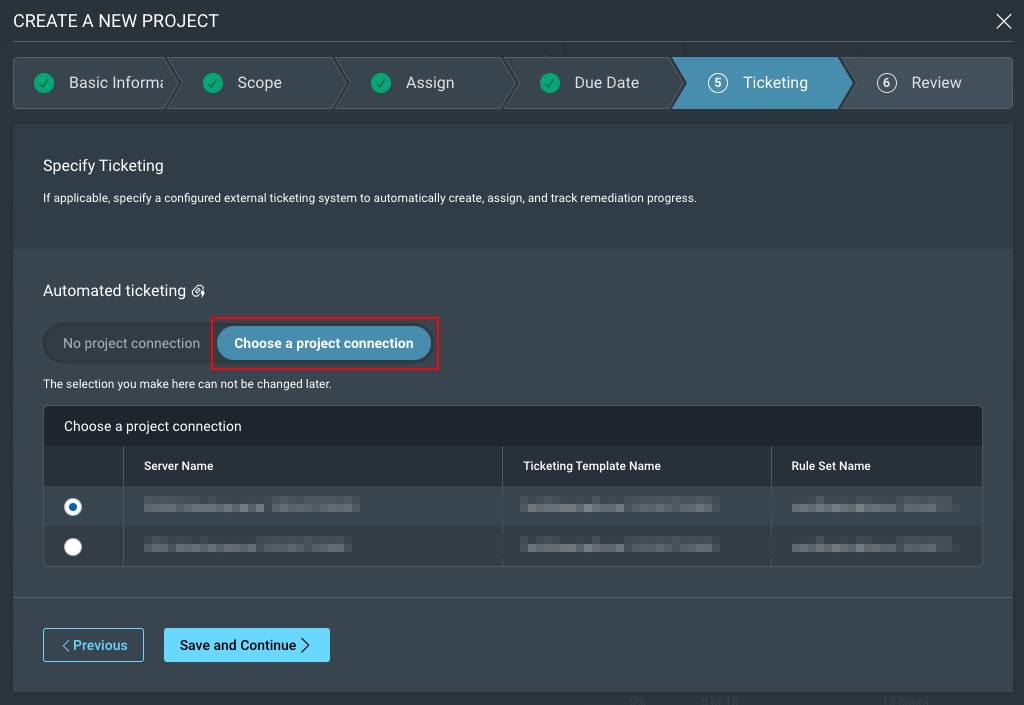Select the first project connection radio button
Screen dimensions: 1024x705
73,507
